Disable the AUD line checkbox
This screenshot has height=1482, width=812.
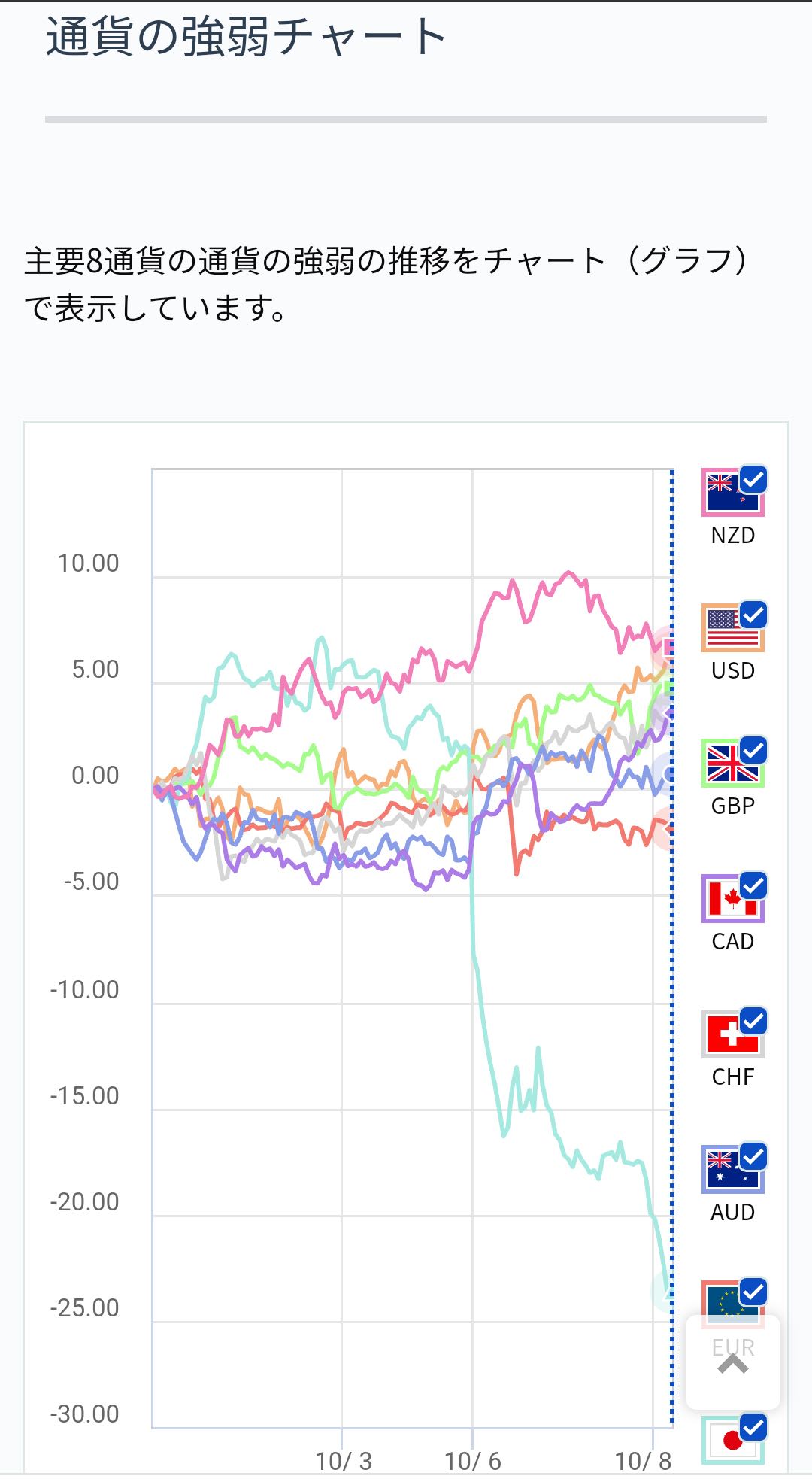[753, 1156]
